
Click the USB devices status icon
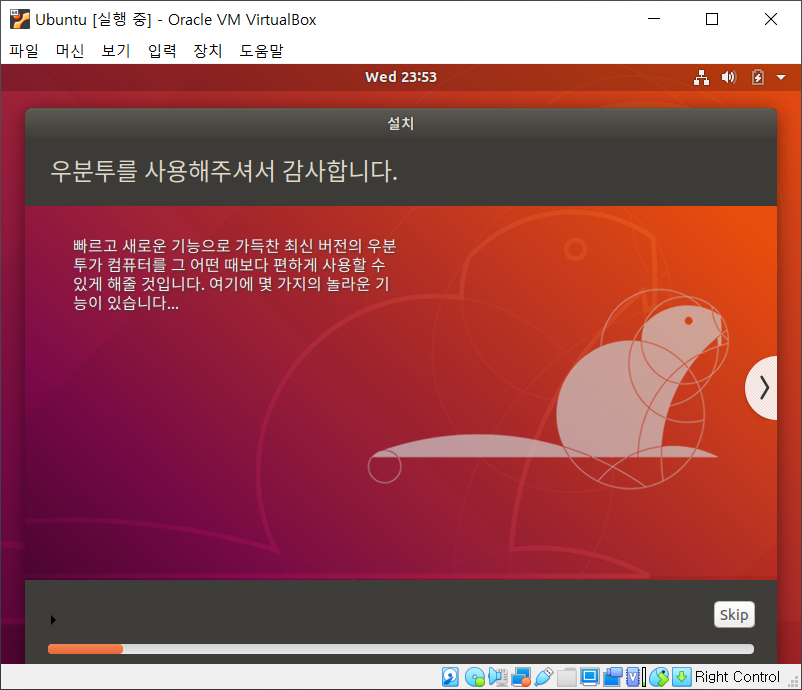coord(544,677)
